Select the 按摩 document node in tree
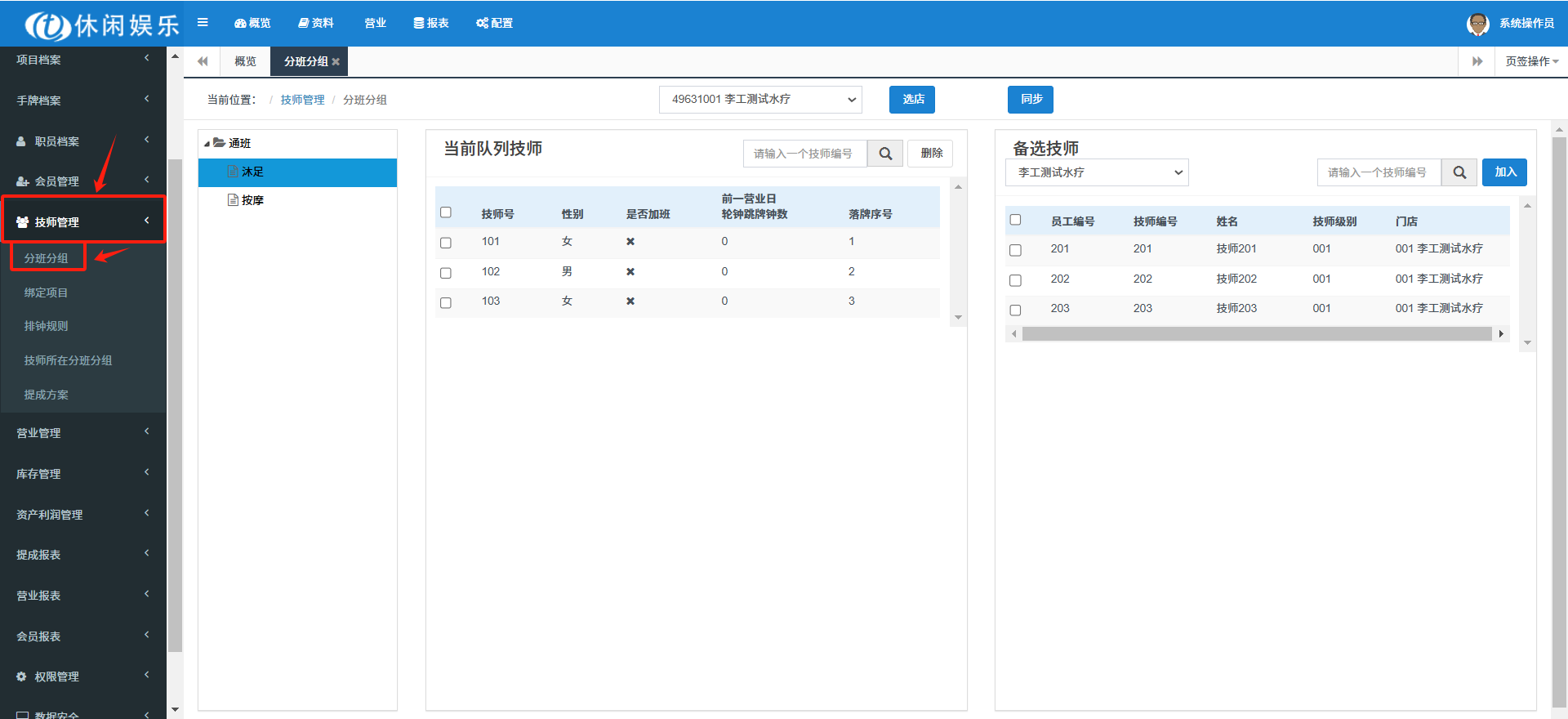Screen dimensions: 1568x719 point(252,200)
